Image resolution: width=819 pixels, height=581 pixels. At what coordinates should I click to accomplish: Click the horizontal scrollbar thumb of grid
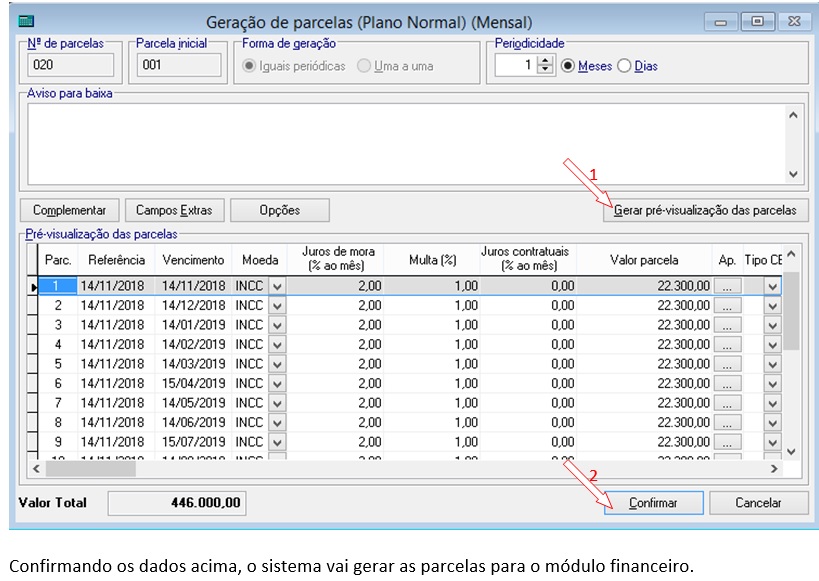(x=90, y=469)
